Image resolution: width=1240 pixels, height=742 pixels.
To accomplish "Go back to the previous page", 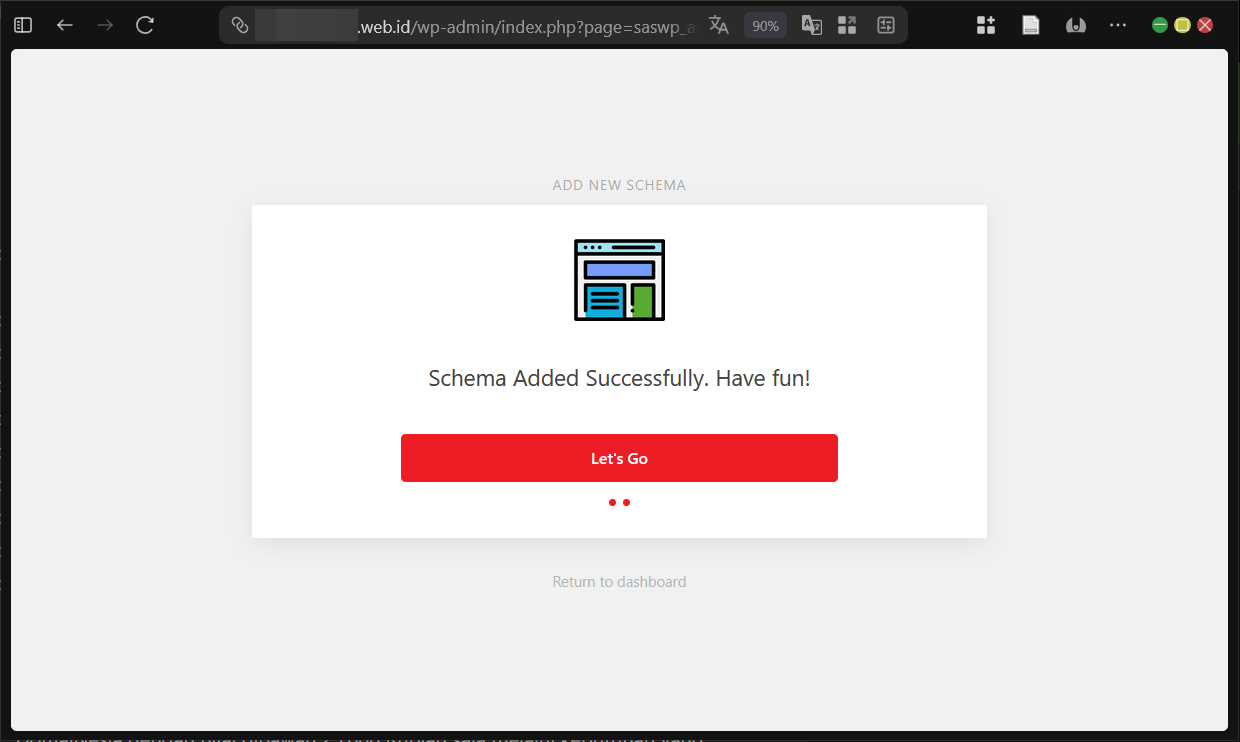I will point(65,25).
